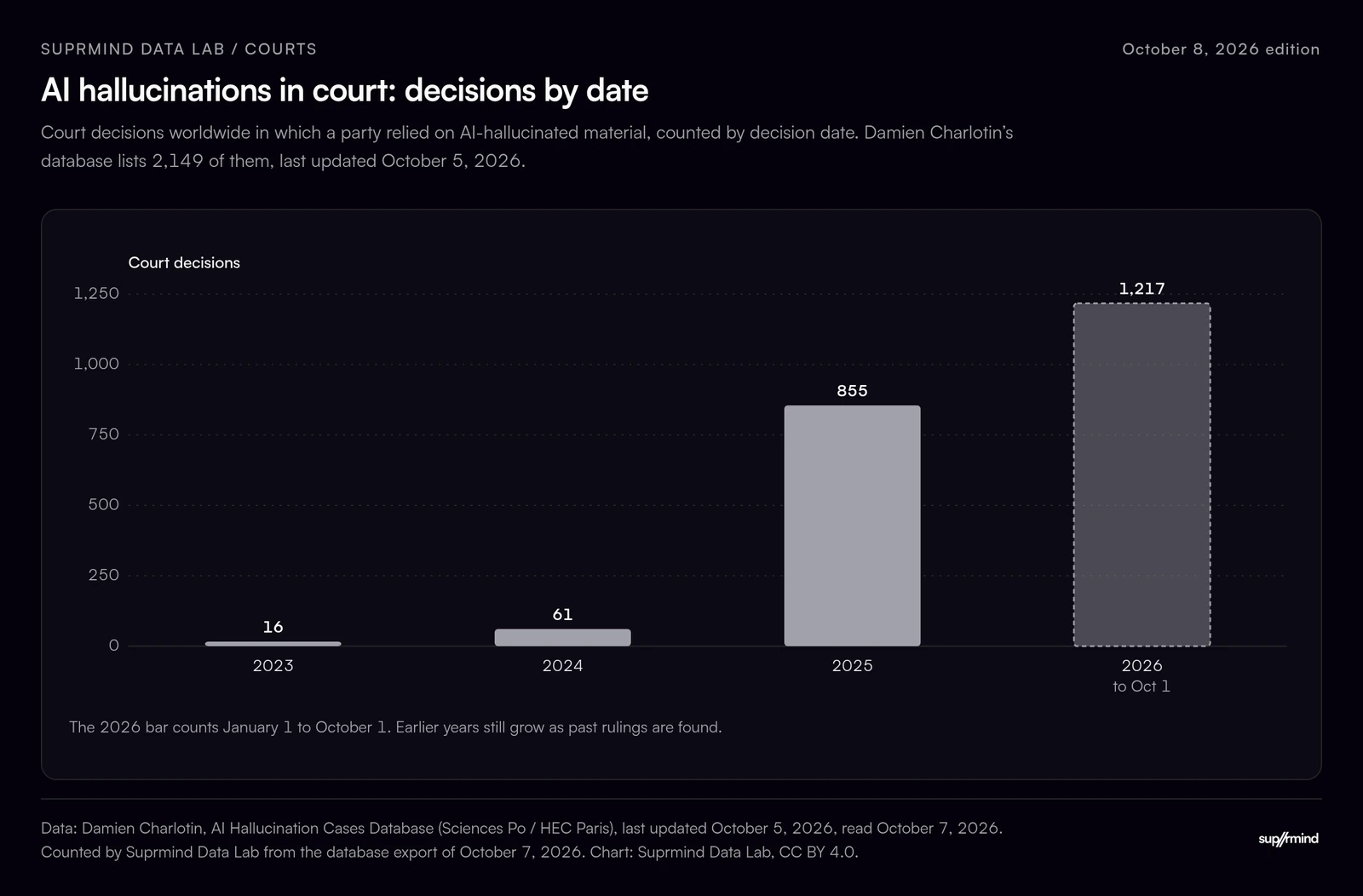This screenshot has width=1363, height=896.
Task: Click the 'SUPRMIND DATA LAB / COURTS' header
Action: click(179, 49)
